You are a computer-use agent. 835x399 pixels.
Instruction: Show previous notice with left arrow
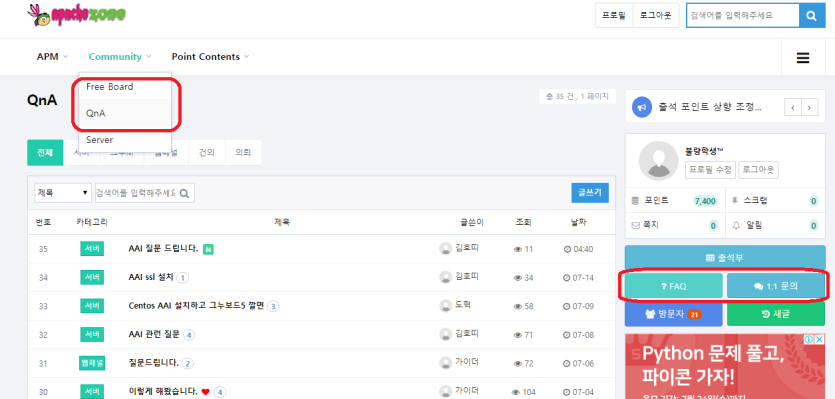pos(793,107)
